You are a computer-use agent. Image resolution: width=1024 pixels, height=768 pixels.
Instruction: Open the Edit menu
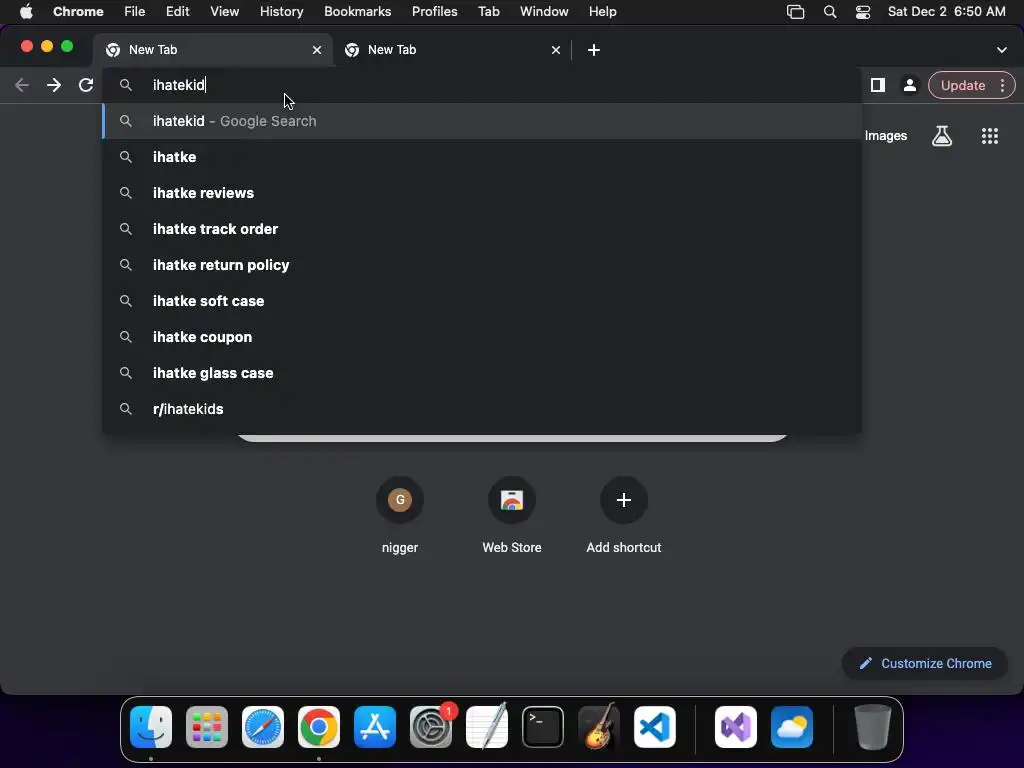(177, 12)
